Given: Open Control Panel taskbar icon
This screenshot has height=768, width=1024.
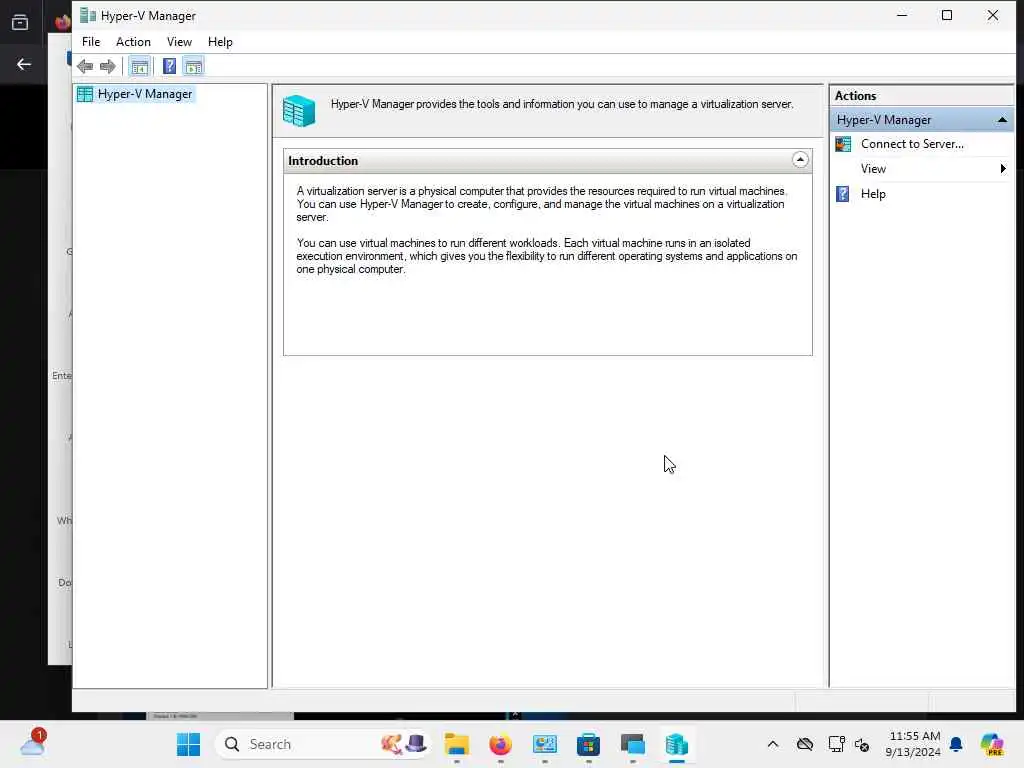Looking at the screenshot, I should (x=545, y=744).
